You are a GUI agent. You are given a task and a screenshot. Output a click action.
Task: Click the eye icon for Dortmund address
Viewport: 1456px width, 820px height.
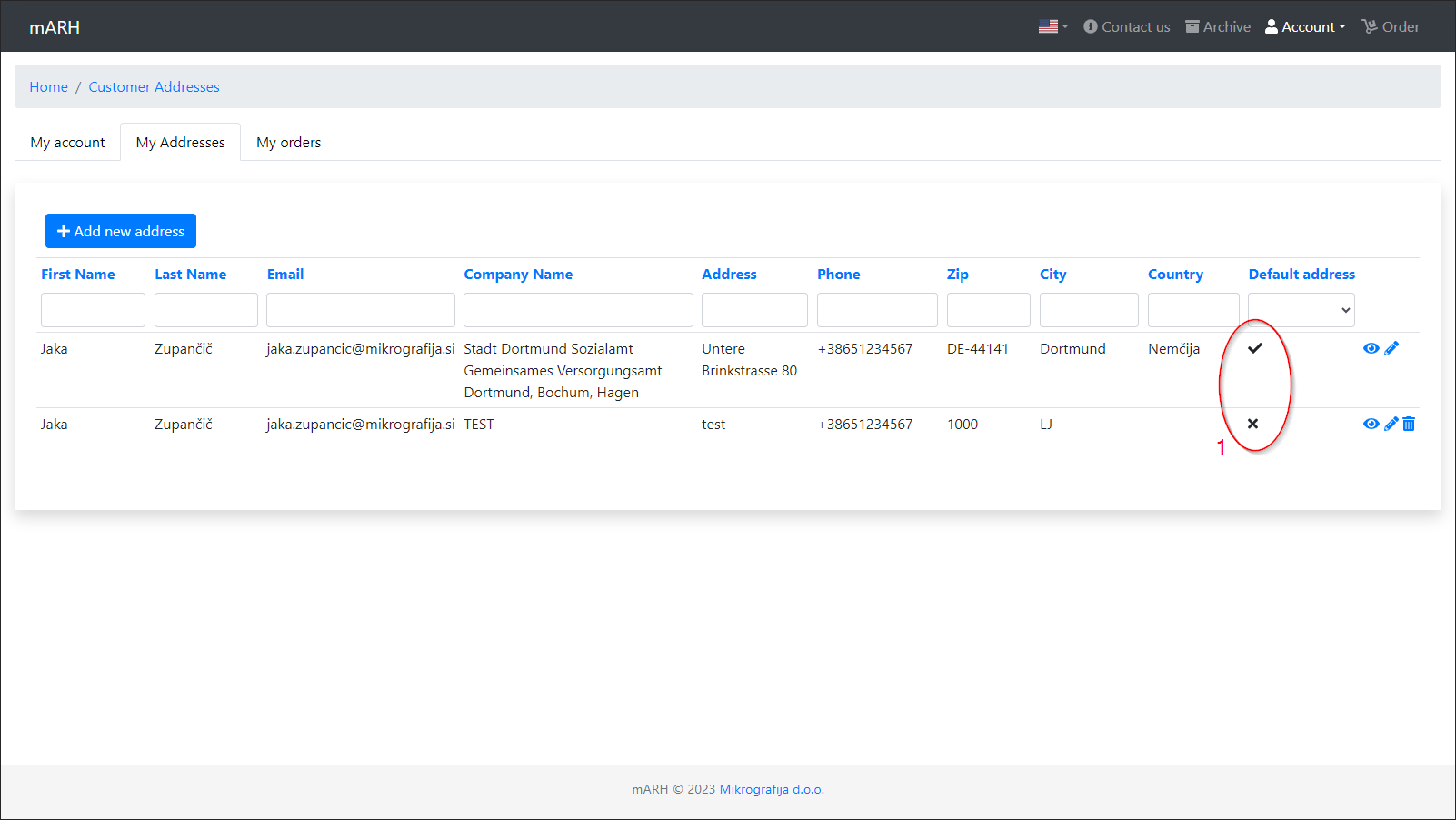(1371, 348)
